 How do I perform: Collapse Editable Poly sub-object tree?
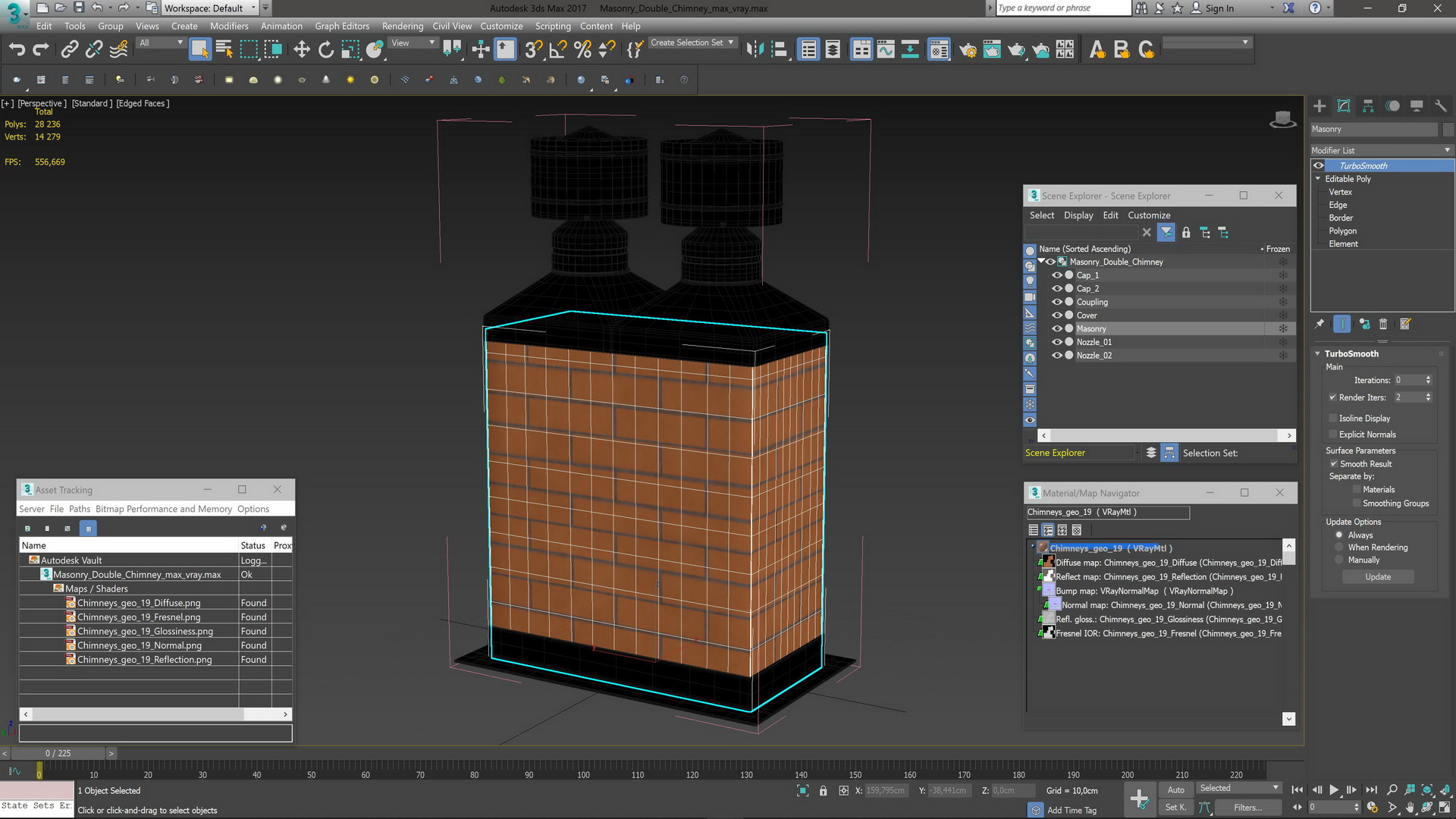(1318, 179)
